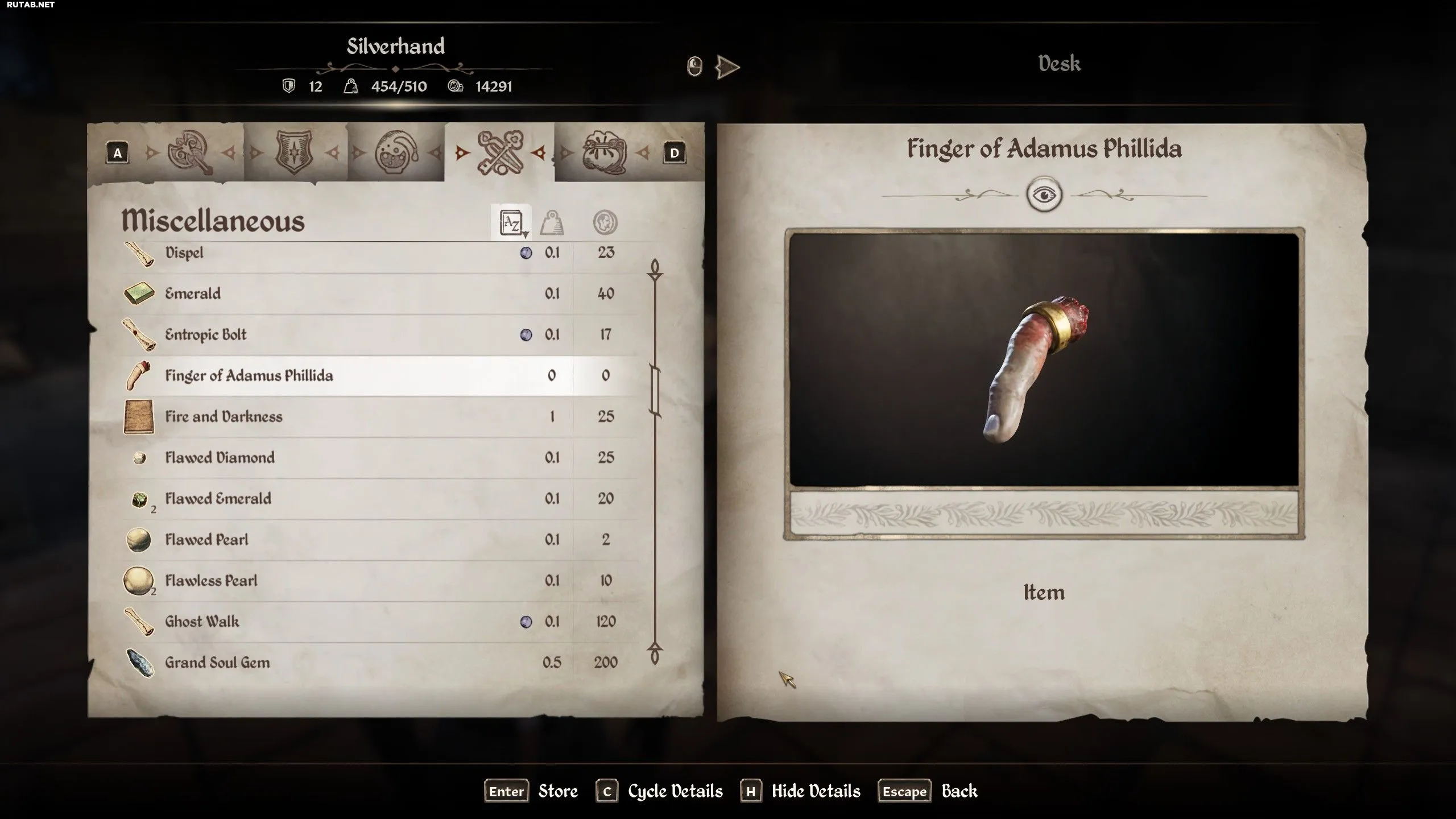
Task: Switch to the Potions alchemy tab
Action: pyautogui.click(x=396, y=152)
